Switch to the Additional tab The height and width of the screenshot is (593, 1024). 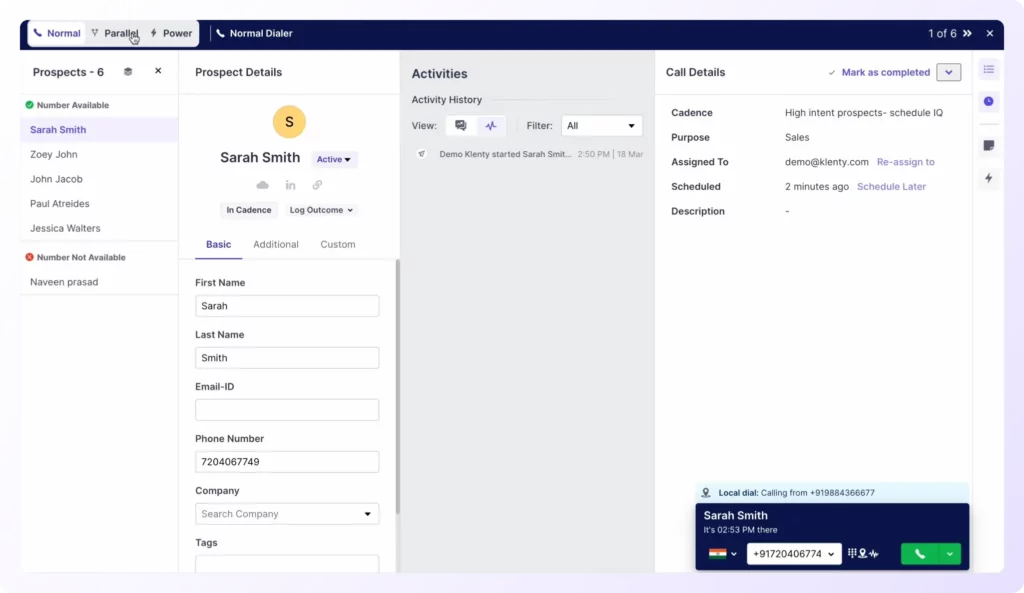pos(275,244)
